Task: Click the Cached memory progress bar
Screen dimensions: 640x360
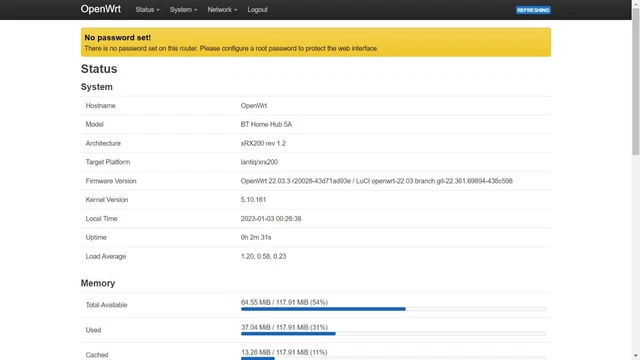Action: click(393, 358)
